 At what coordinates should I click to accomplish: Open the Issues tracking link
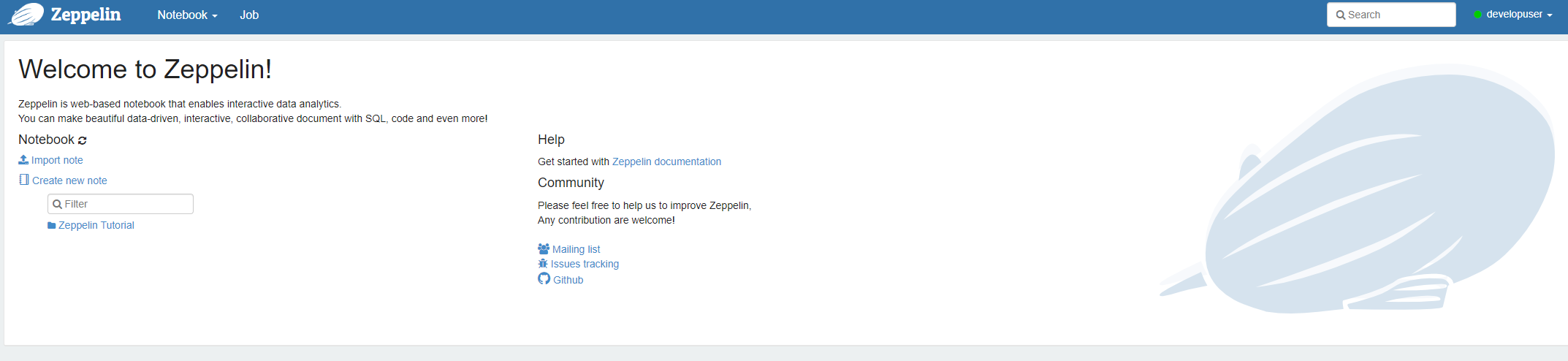(x=579, y=264)
